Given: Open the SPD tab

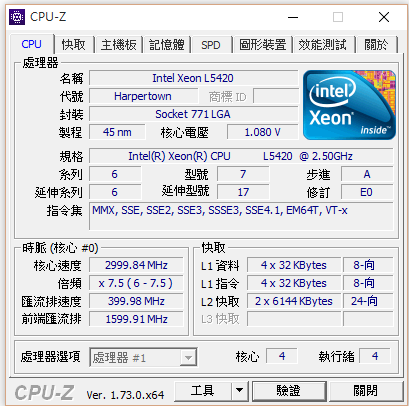Looking at the screenshot, I should click(x=211, y=45).
